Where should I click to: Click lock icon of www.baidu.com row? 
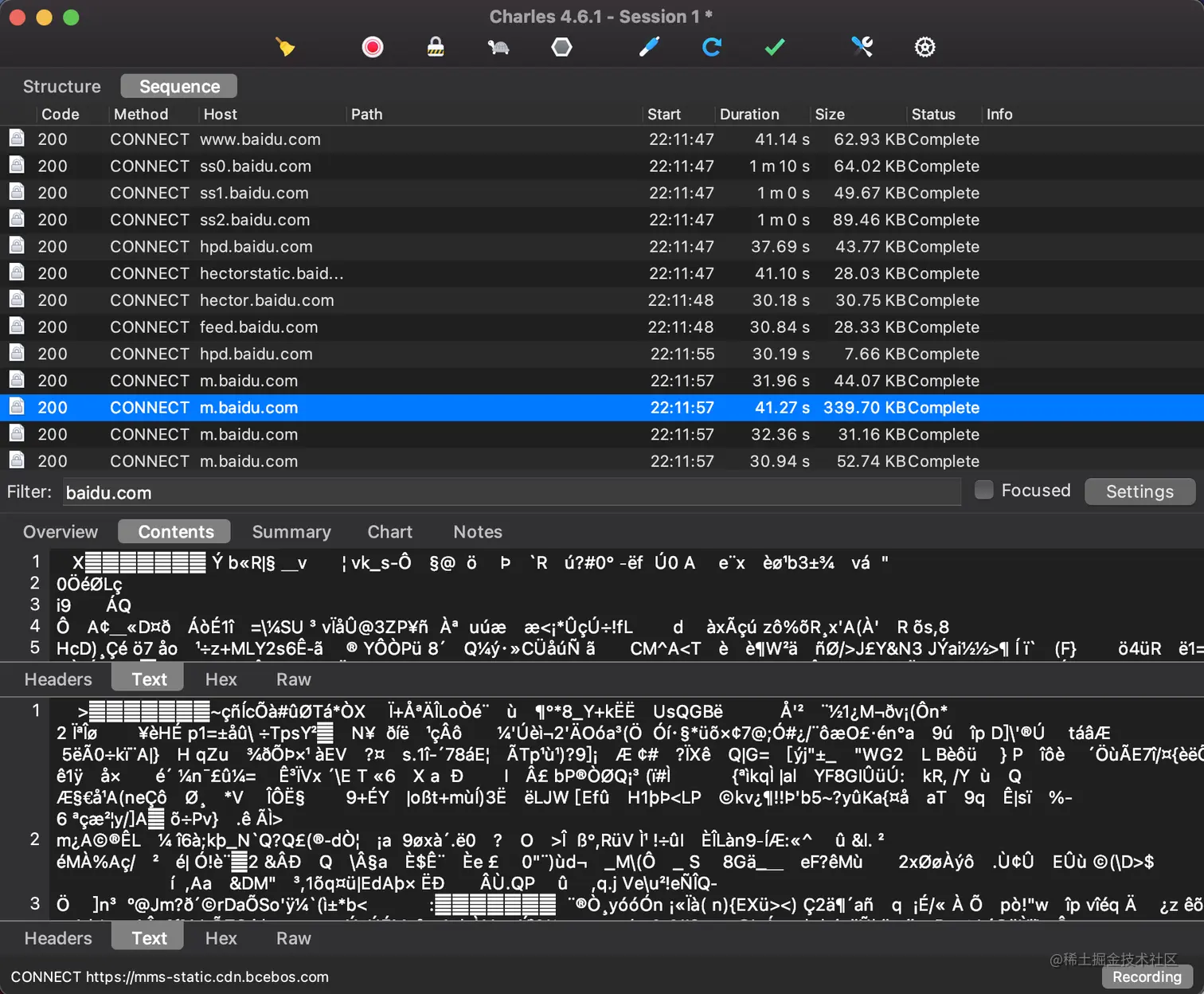(17, 139)
